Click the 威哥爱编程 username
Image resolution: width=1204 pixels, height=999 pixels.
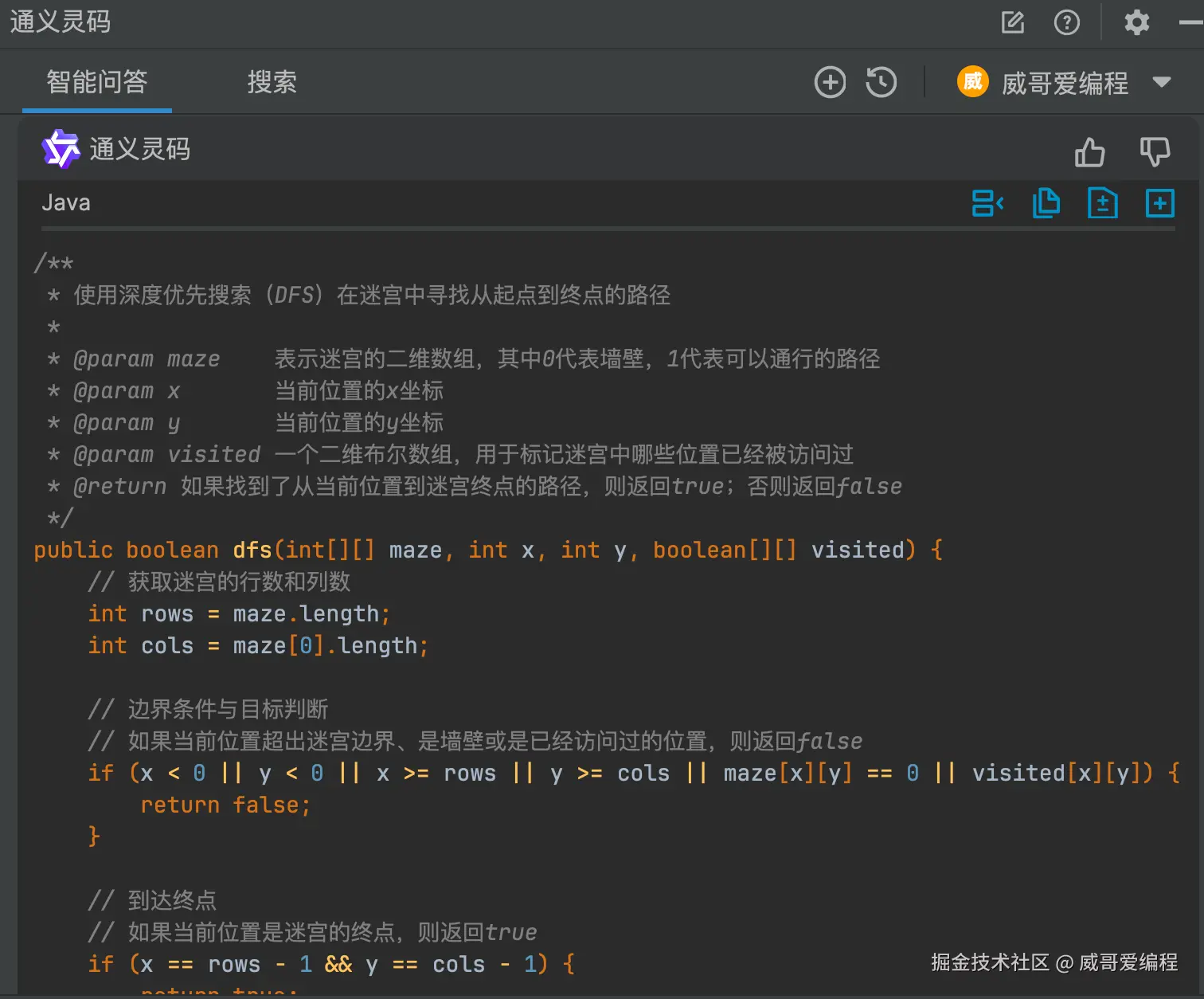click(1065, 83)
